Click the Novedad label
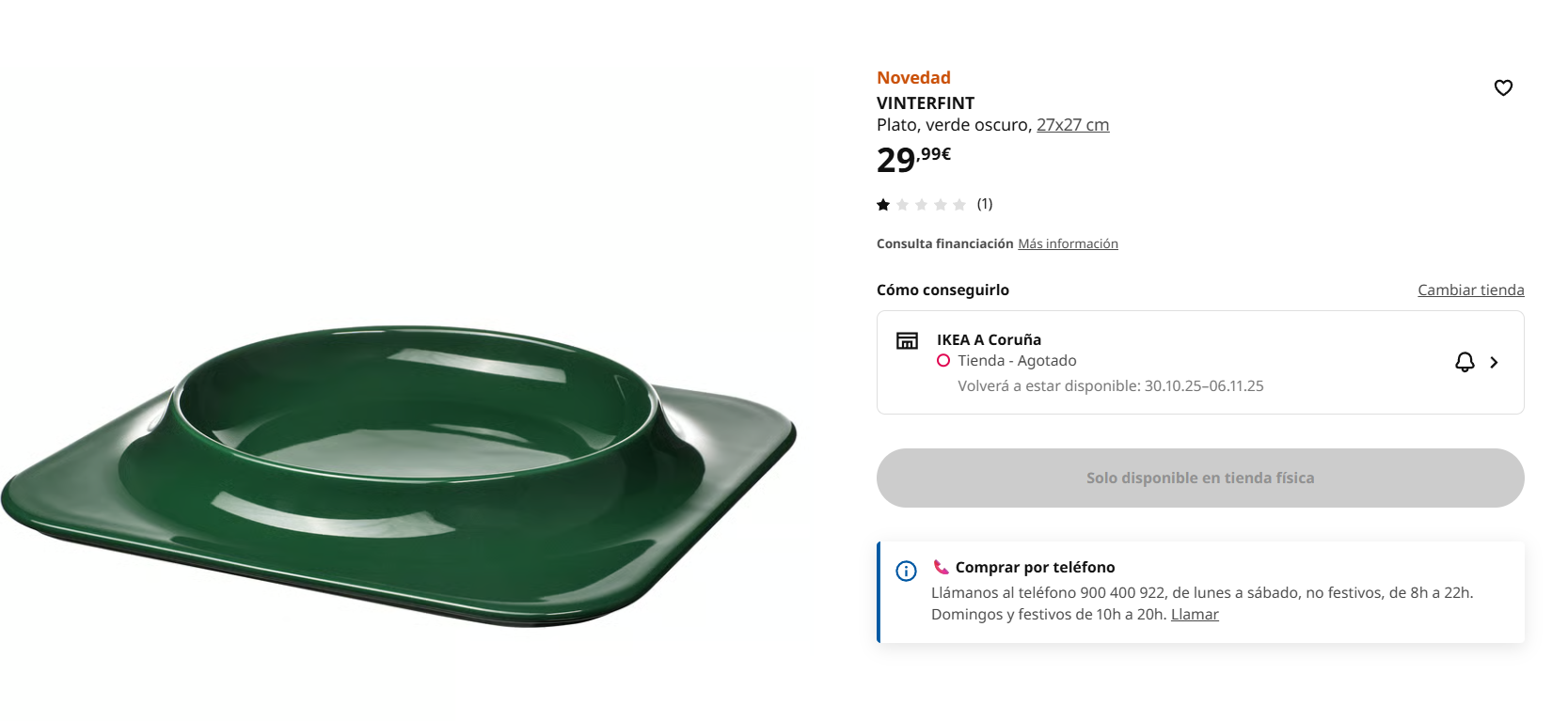Viewport: 1568px width, 721px height. point(913,78)
